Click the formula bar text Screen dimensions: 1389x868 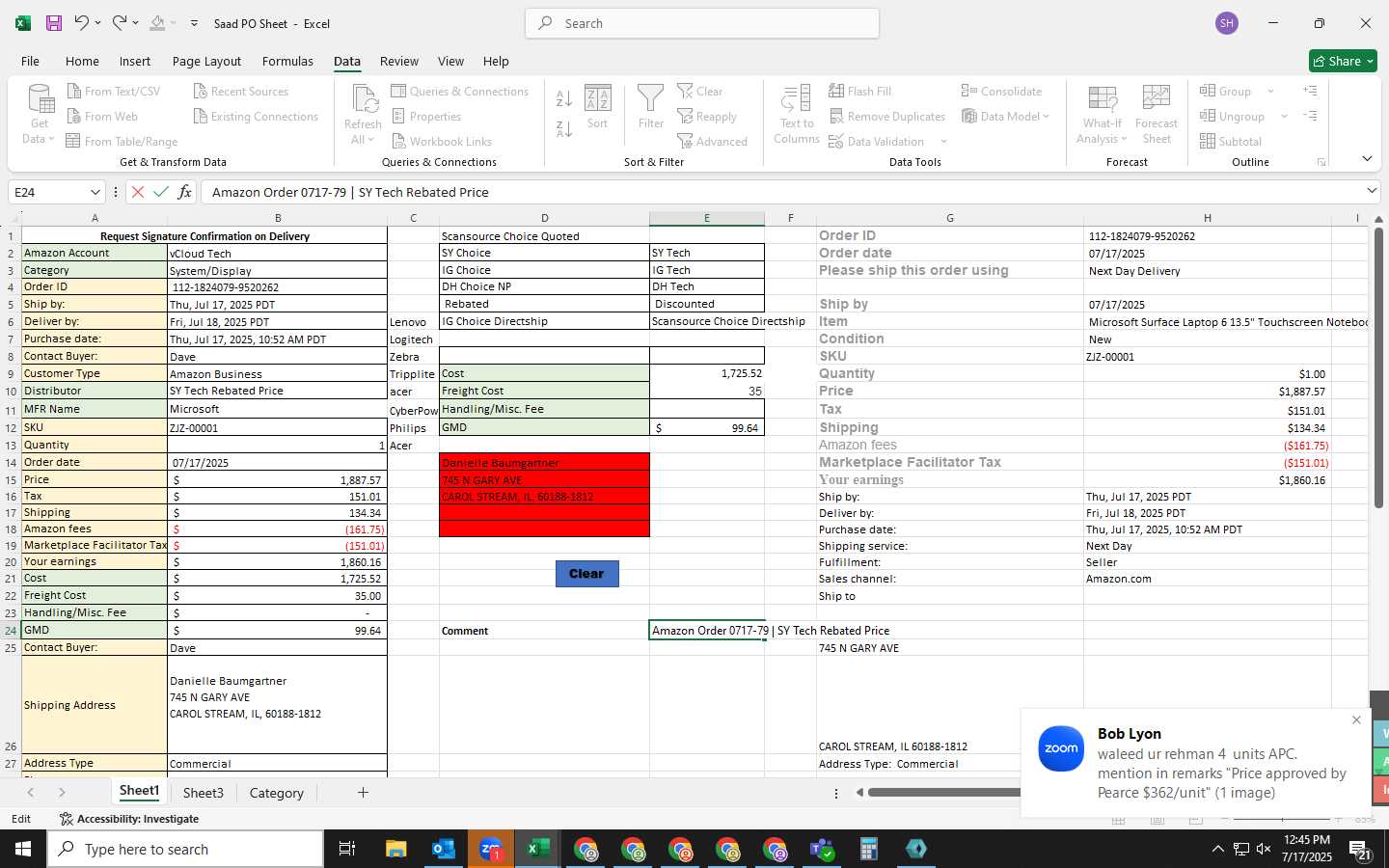pyautogui.click(x=350, y=192)
